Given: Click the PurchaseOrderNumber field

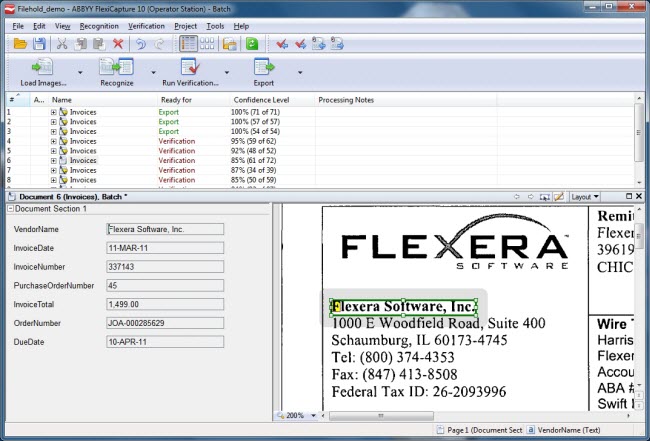Looking at the screenshot, I should click(165, 286).
